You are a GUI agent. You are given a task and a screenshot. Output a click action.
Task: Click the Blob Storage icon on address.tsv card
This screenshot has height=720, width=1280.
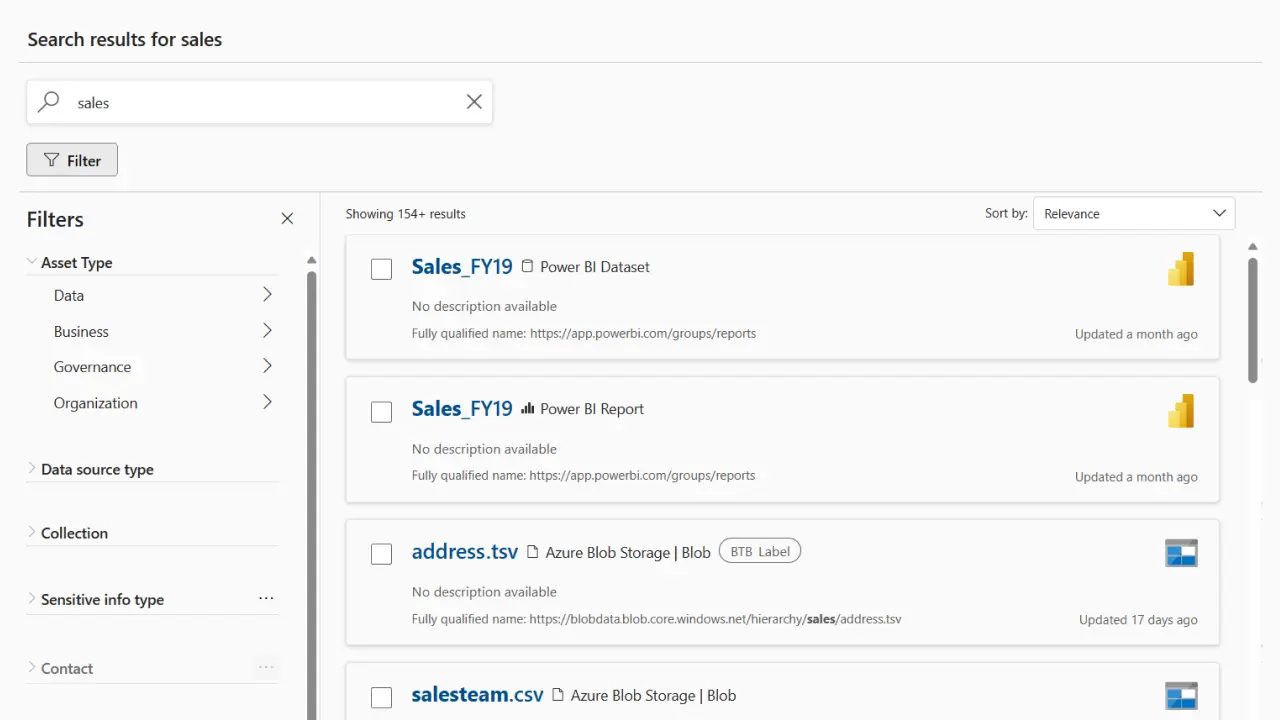(x=1181, y=553)
